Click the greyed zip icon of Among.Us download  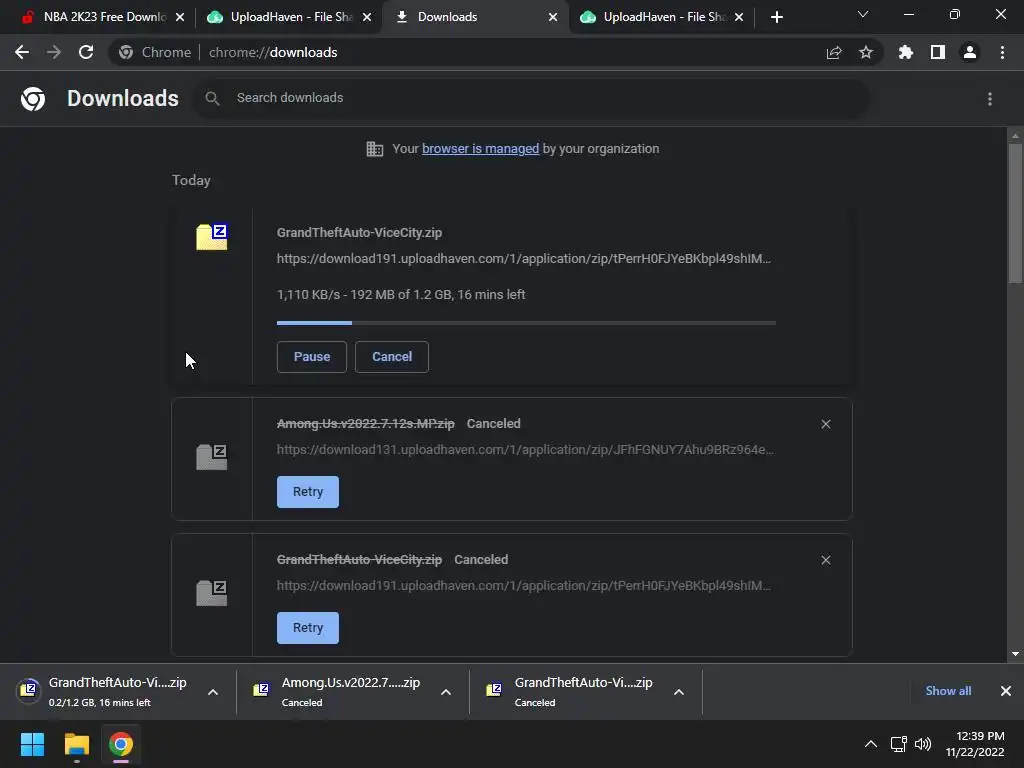pos(212,456)
